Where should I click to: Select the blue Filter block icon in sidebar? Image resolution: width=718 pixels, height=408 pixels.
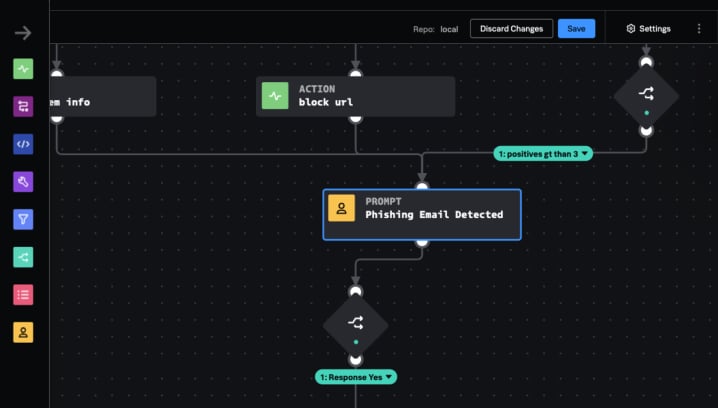(23, 219)
